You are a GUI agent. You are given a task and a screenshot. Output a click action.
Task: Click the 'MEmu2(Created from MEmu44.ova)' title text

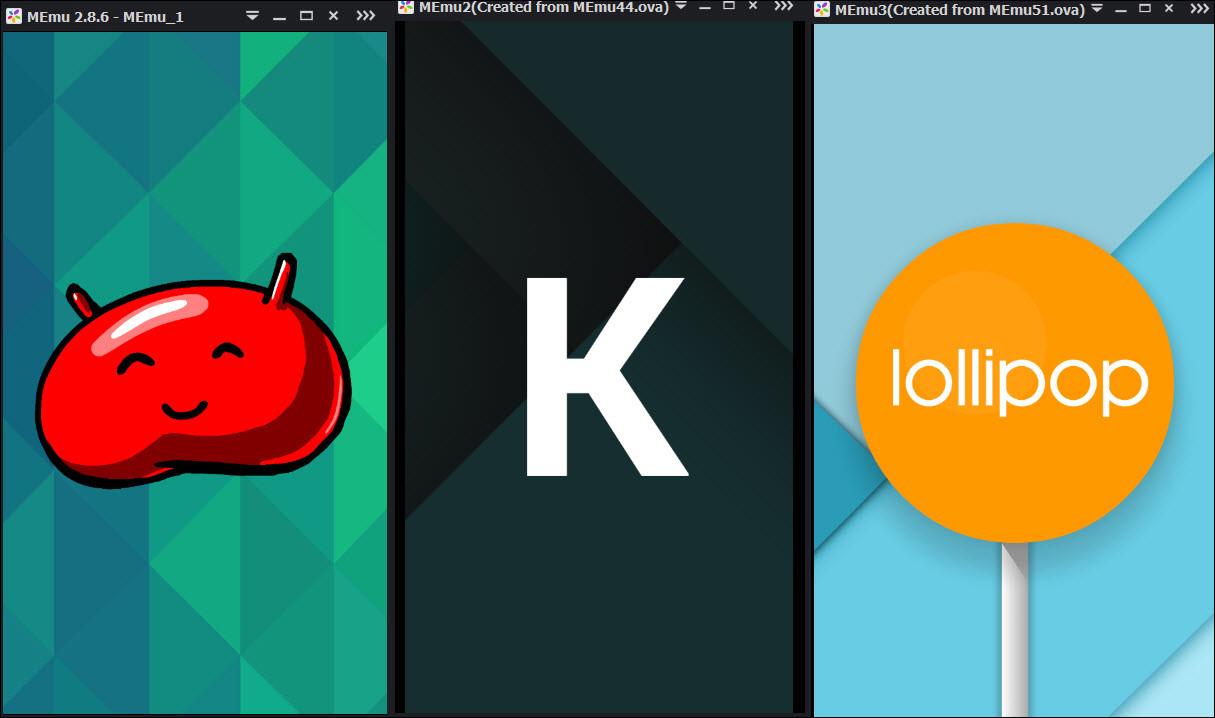point(544,7)
